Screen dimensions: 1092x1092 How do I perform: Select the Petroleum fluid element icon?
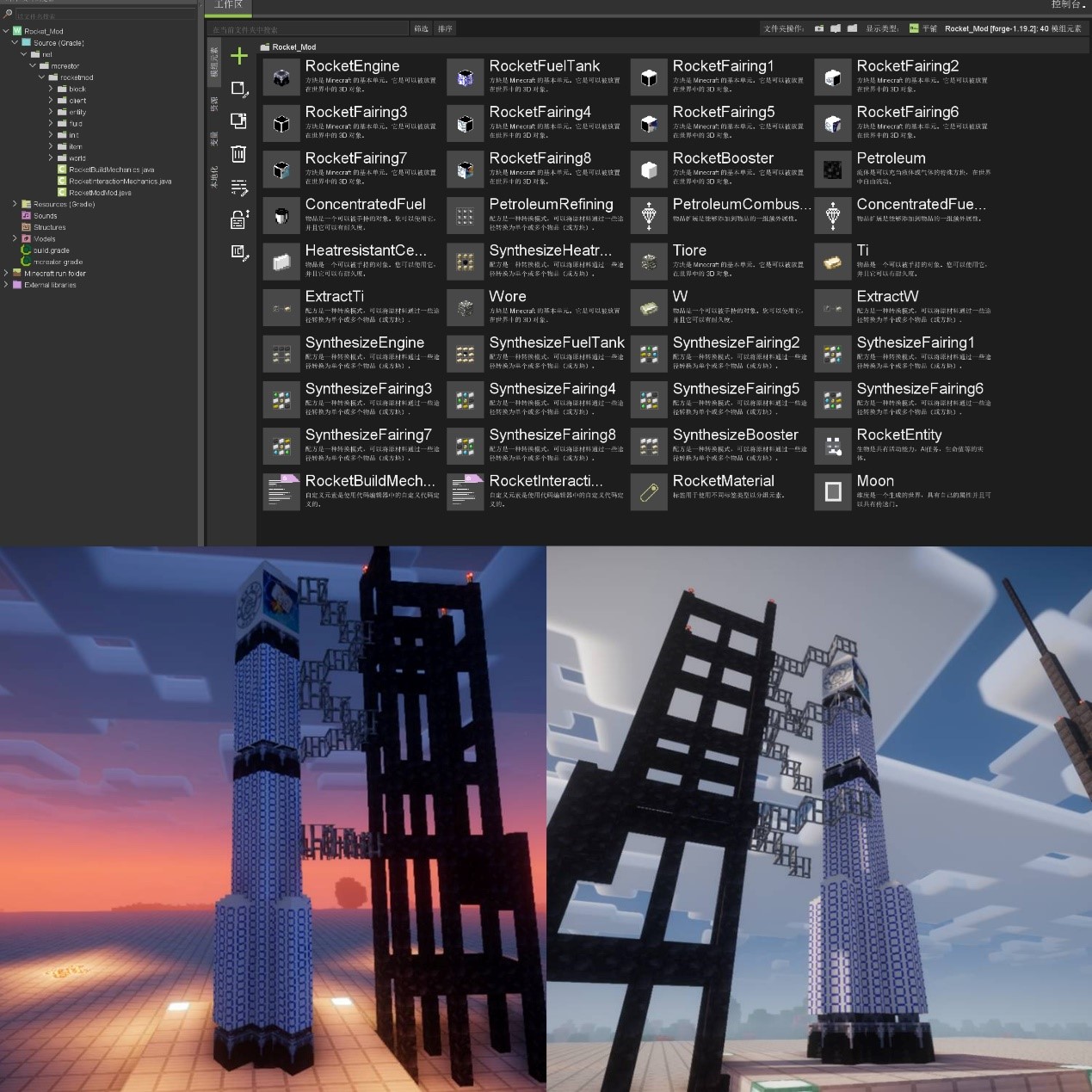[x=832, y=170]
